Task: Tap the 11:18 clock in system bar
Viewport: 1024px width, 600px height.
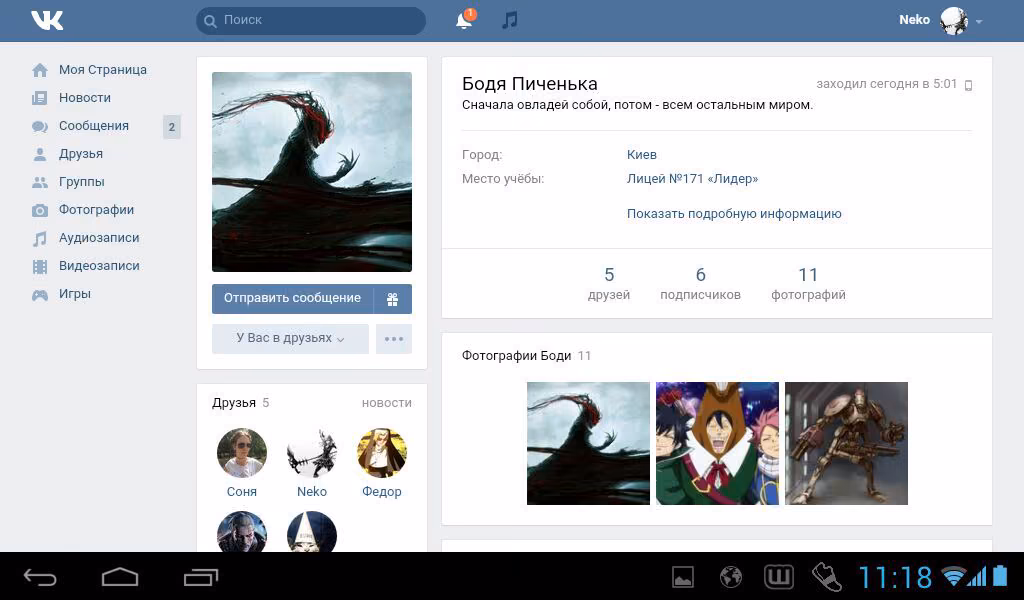Action: pos(895,577)
